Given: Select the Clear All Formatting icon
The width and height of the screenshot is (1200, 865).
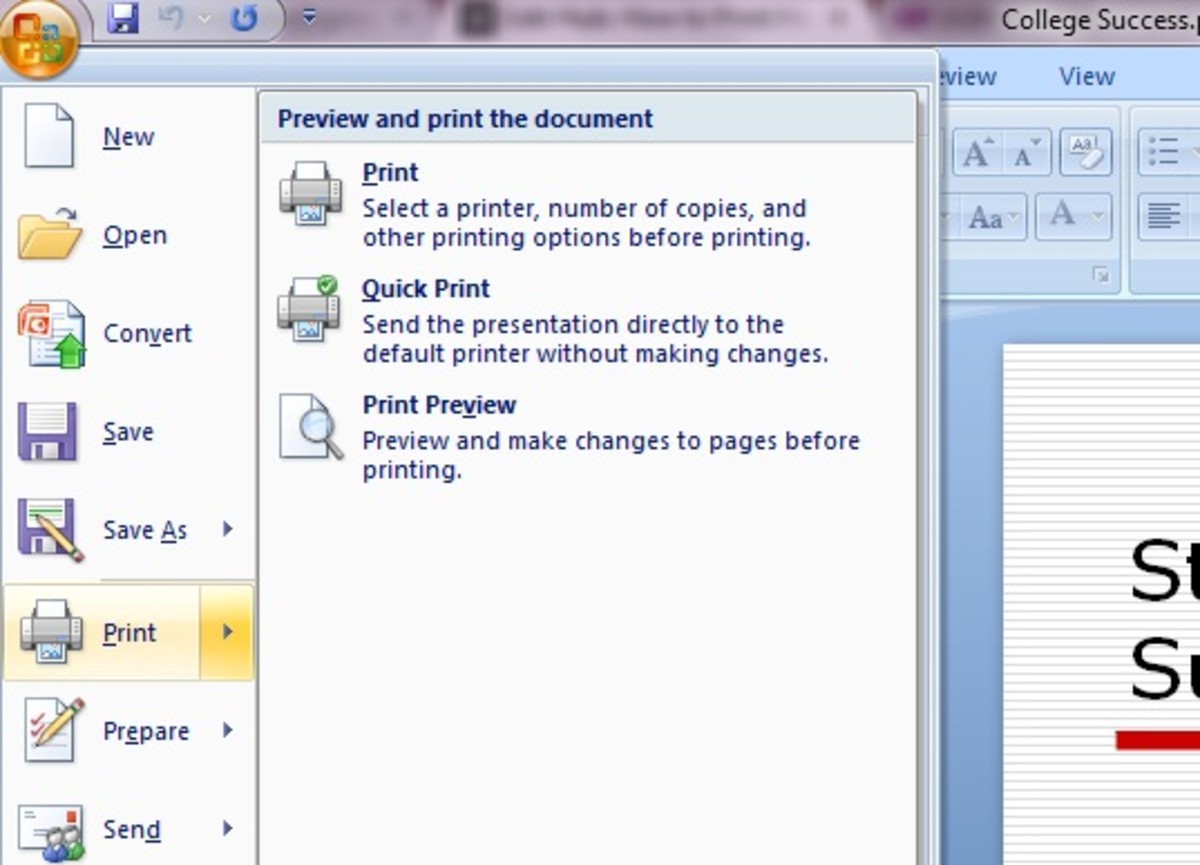Looking at the screenshot, I should (1085, 152).
